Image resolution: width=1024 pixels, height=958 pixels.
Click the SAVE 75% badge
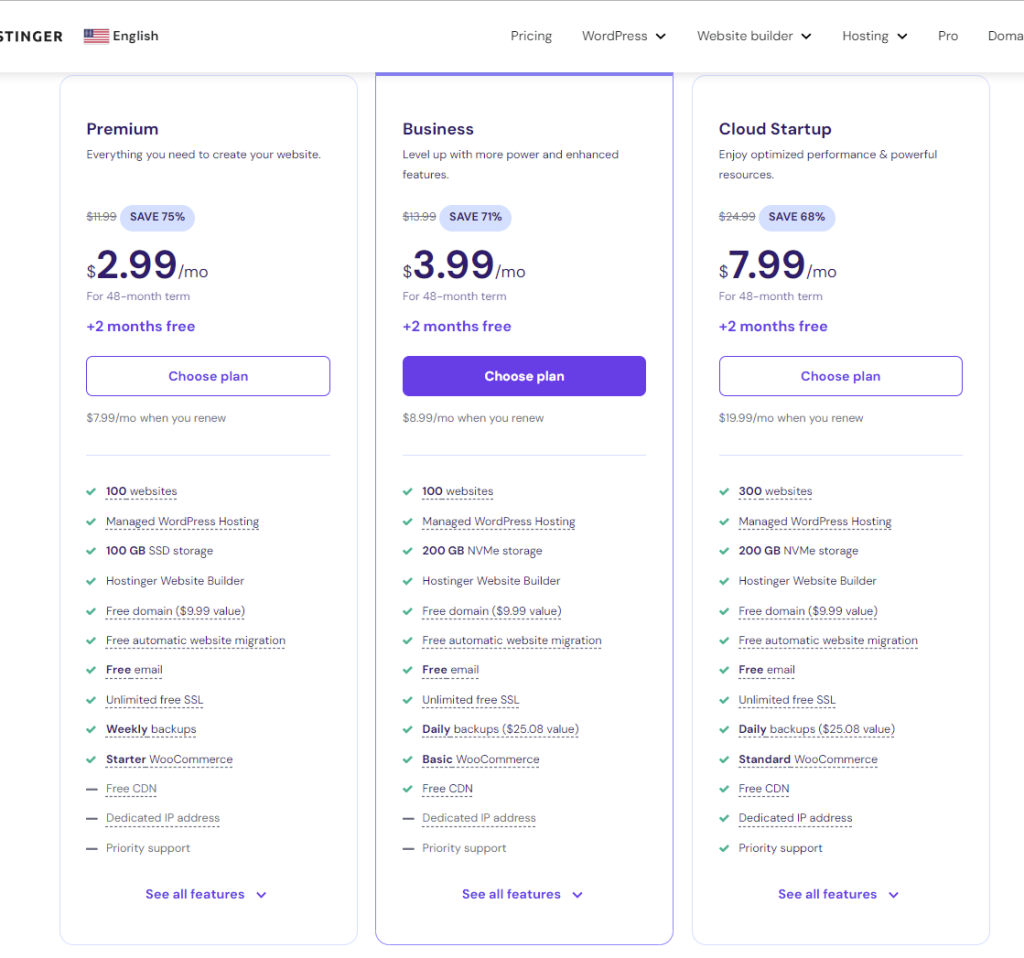157,217
